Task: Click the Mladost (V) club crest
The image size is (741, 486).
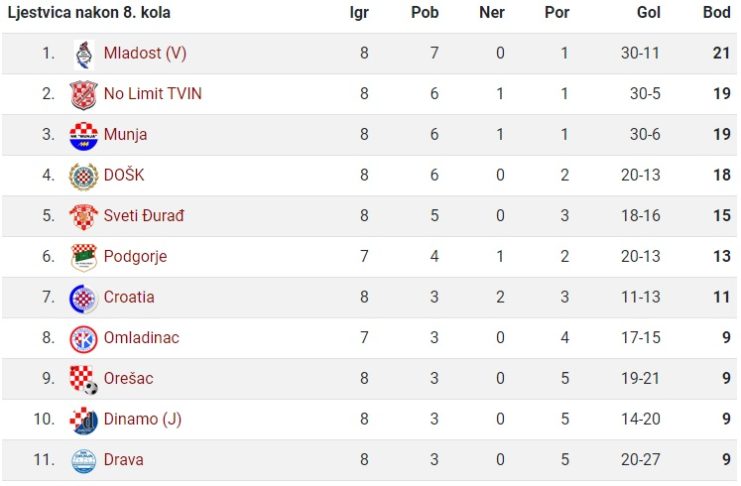Action: (x=84, y=55)
